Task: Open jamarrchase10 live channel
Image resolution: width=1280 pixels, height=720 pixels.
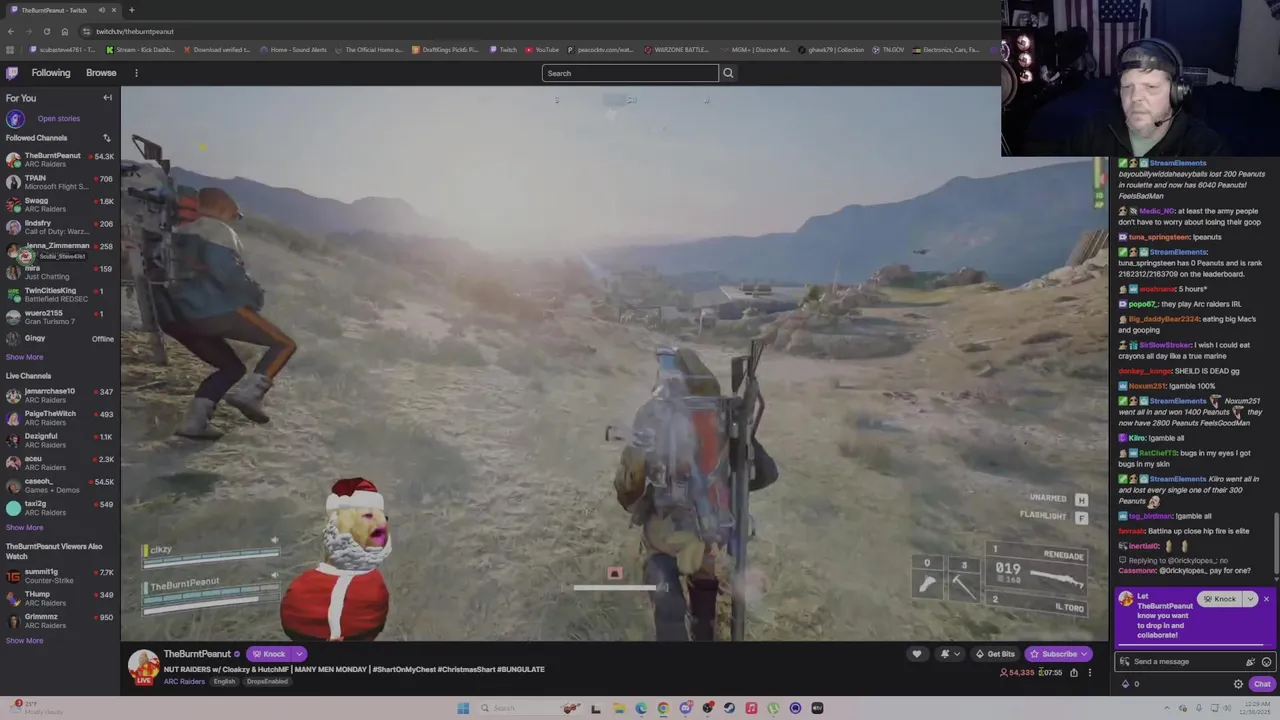Action: pyautogui.click(x=60, y=395)
